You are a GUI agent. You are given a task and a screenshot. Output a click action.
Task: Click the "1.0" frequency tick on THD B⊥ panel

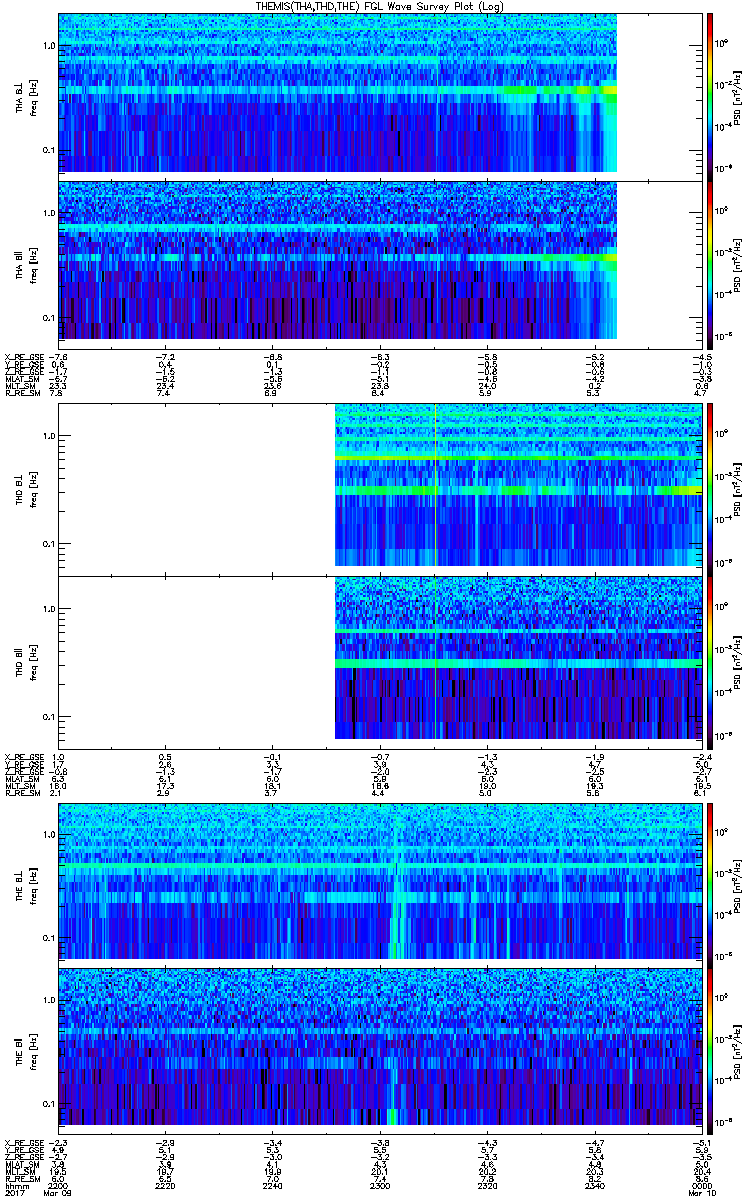click(48, 435)
